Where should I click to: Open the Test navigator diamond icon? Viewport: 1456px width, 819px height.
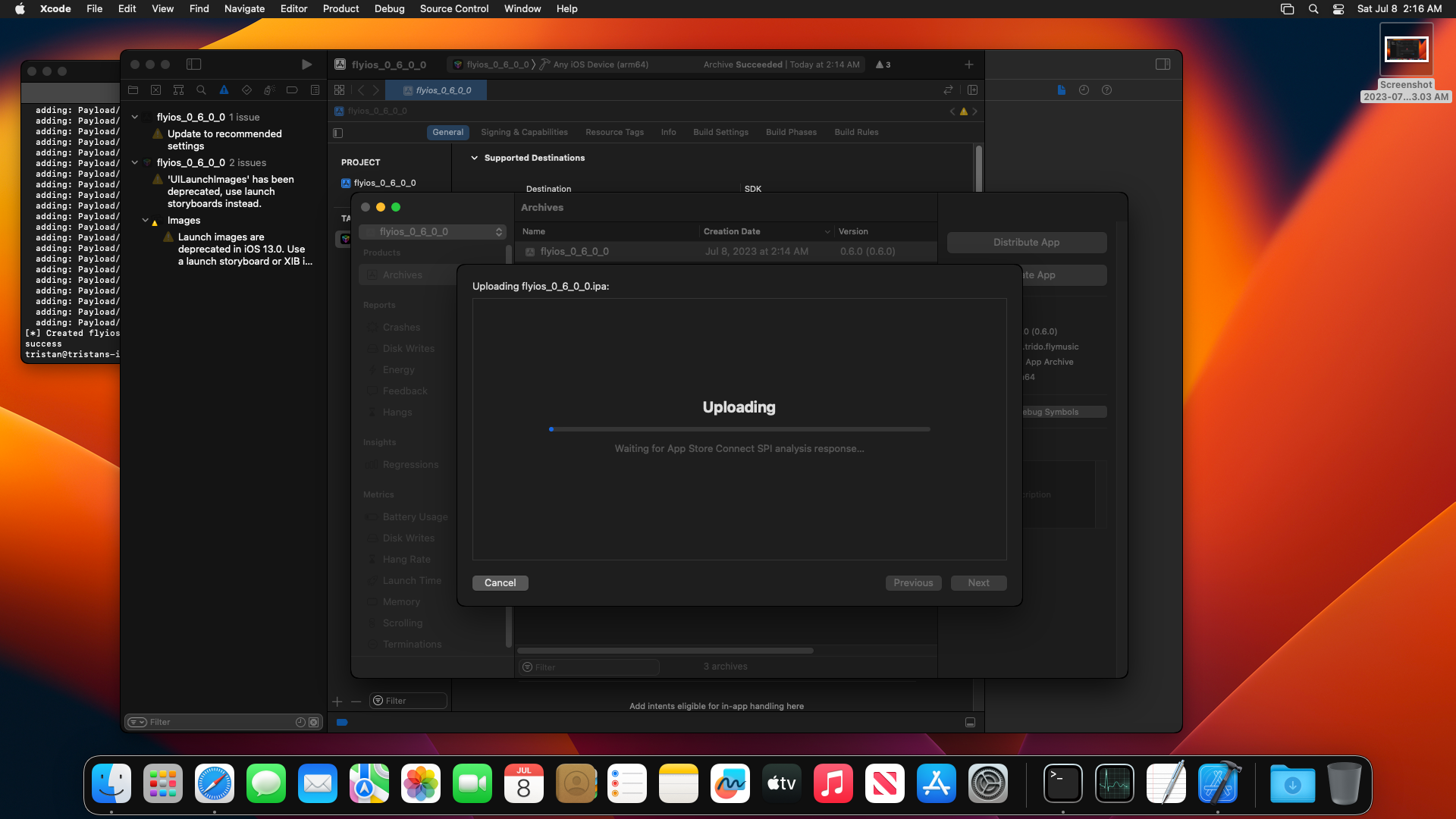(x=246, y=89)
